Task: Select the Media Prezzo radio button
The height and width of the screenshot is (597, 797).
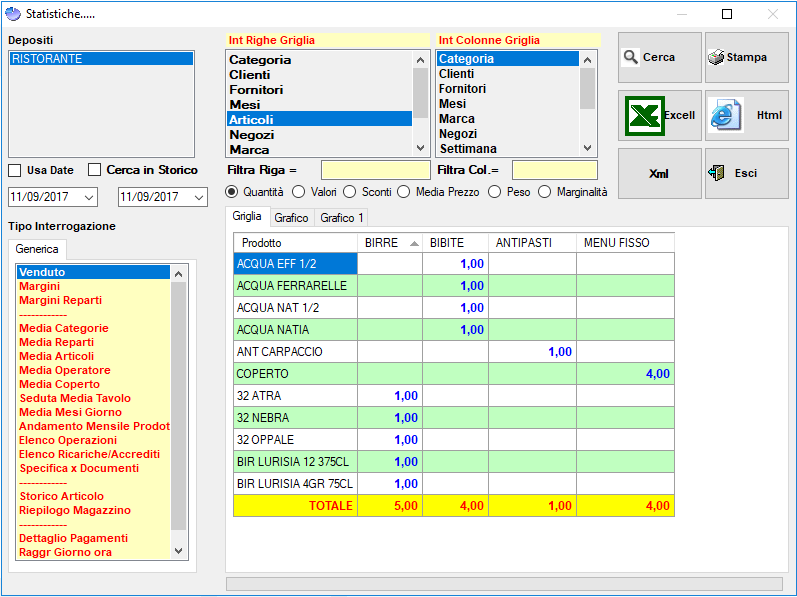Action: [x=404, y=192]
